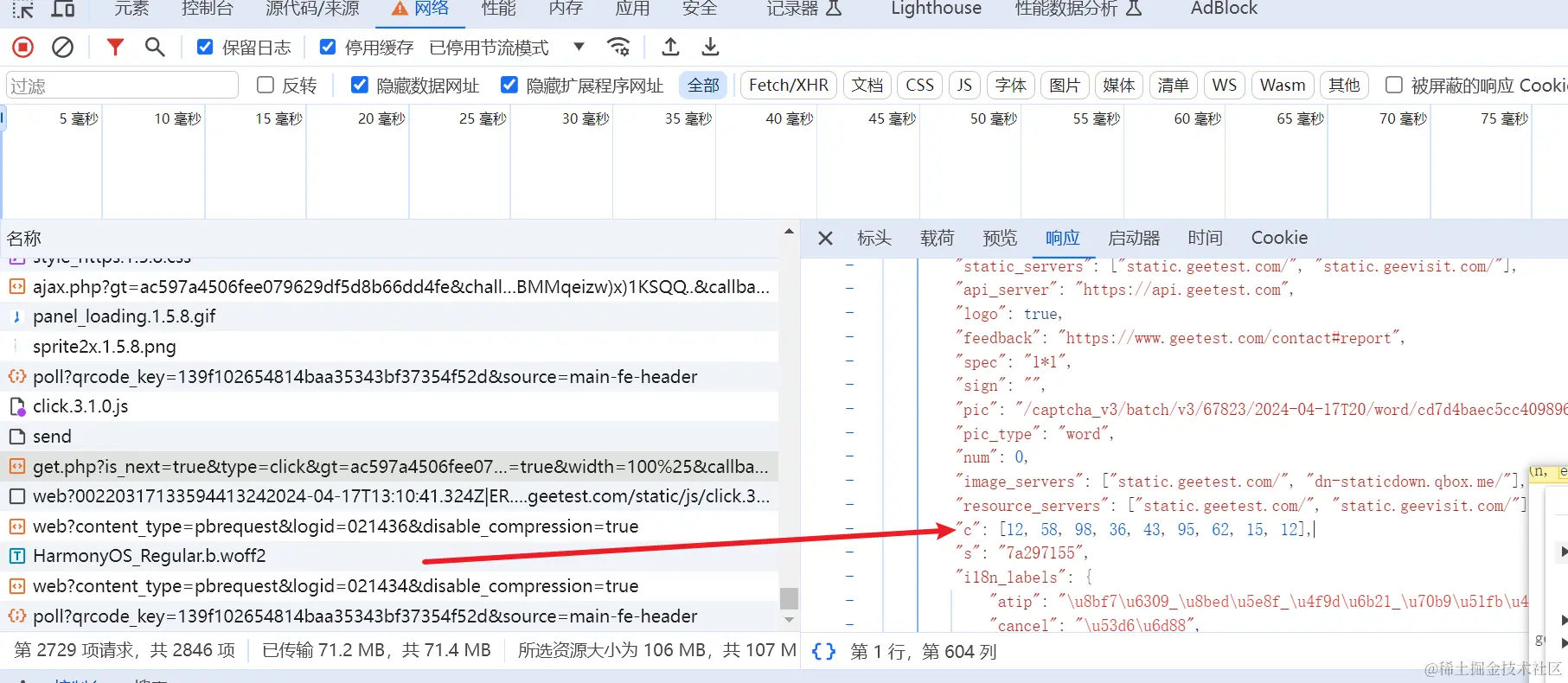1568x683 pixels.
Task: Switch to Cookie tab in details
Action: [x=1279, y=238]
